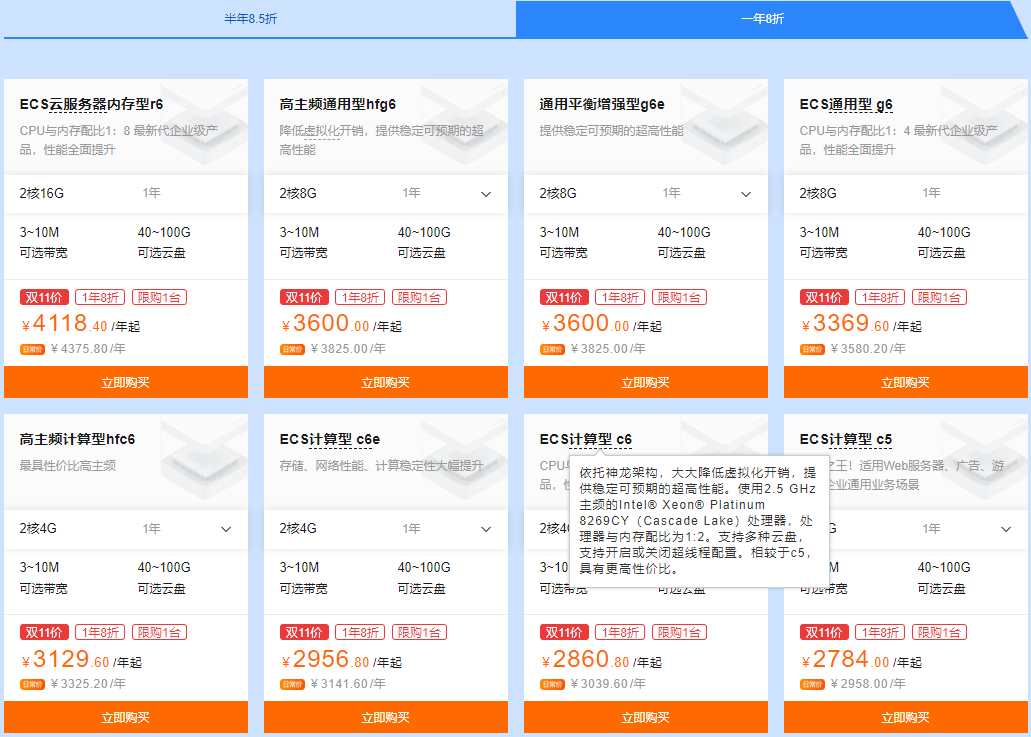Screen dimensions: 1031x737
Task: Click 最具性价比高主频 description text
Action: [x=67, y=465]
